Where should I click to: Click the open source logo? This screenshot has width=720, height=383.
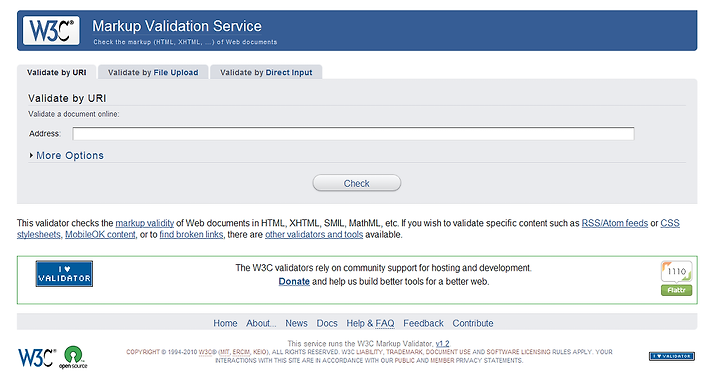click(73, 358)
